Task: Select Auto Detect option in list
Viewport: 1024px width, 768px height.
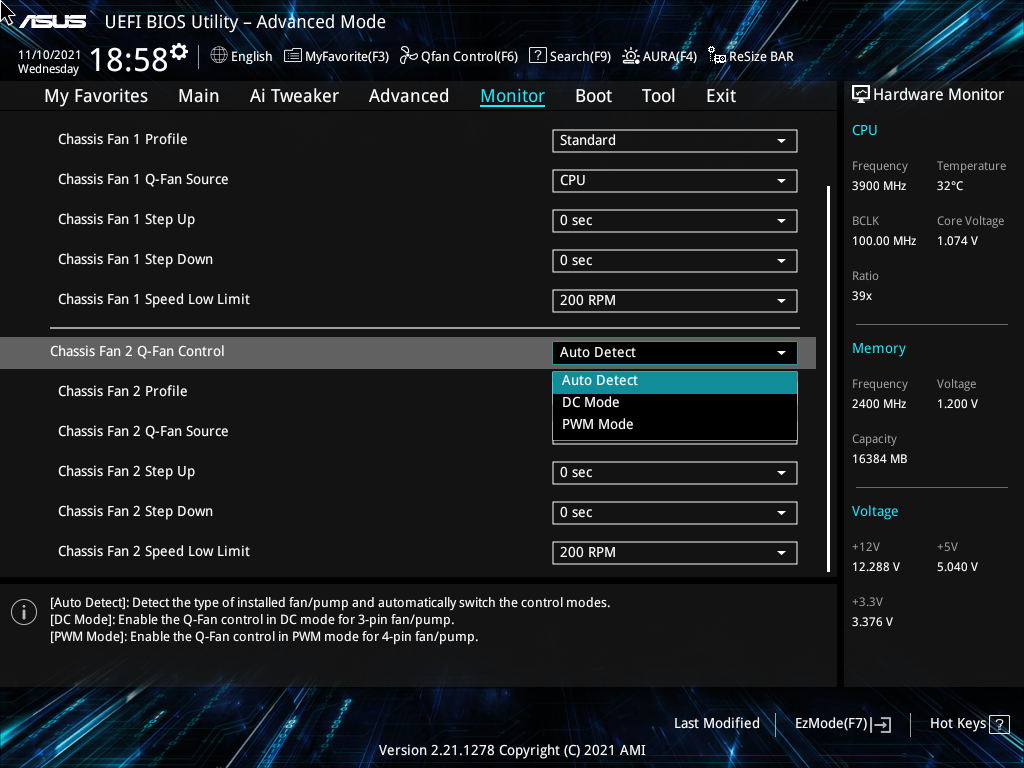Action: click(675, 381)
